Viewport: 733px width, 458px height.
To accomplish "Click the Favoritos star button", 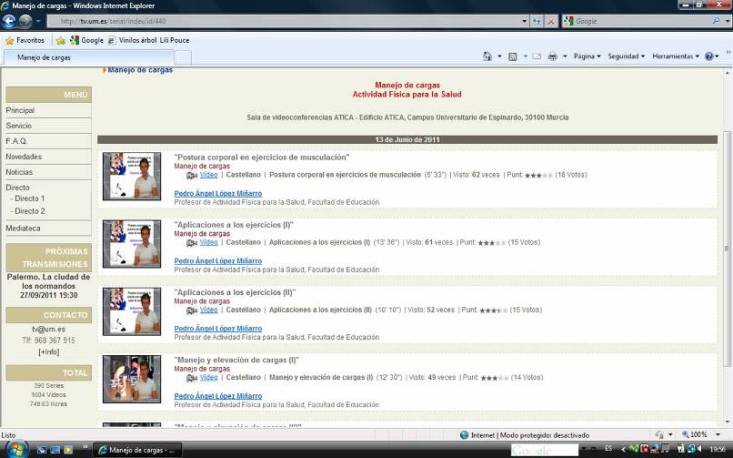I will 25,40.
